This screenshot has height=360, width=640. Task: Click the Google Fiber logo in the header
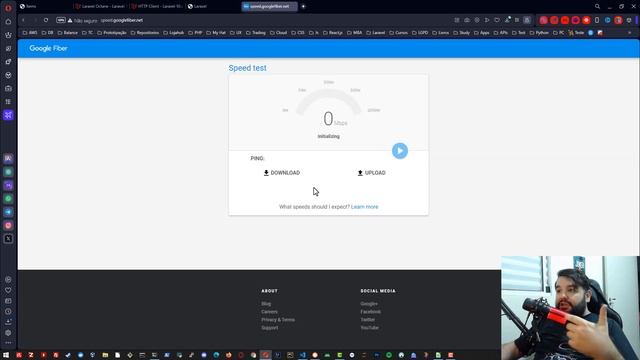point(48,48)
